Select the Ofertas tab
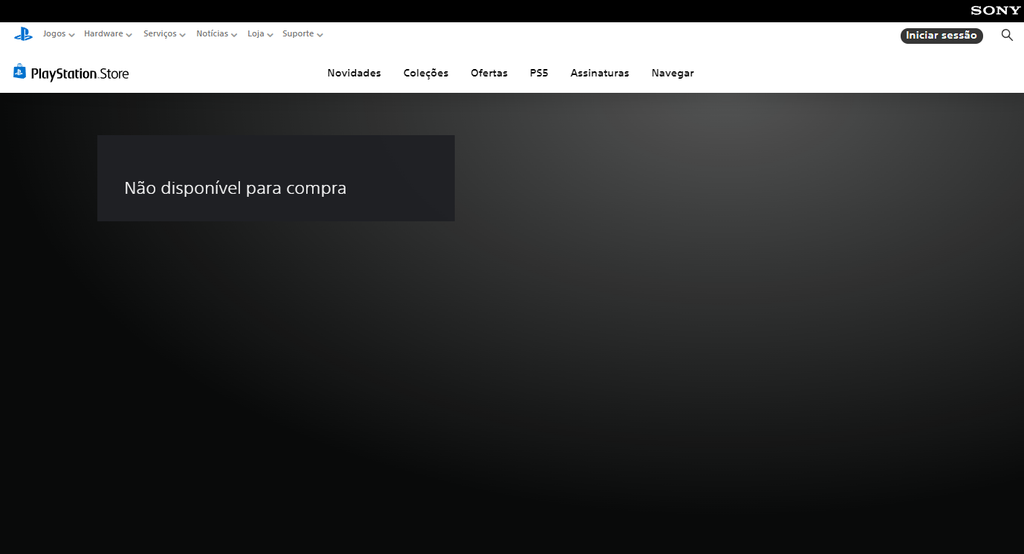The image size is (1024, 554). click(489, 73)
